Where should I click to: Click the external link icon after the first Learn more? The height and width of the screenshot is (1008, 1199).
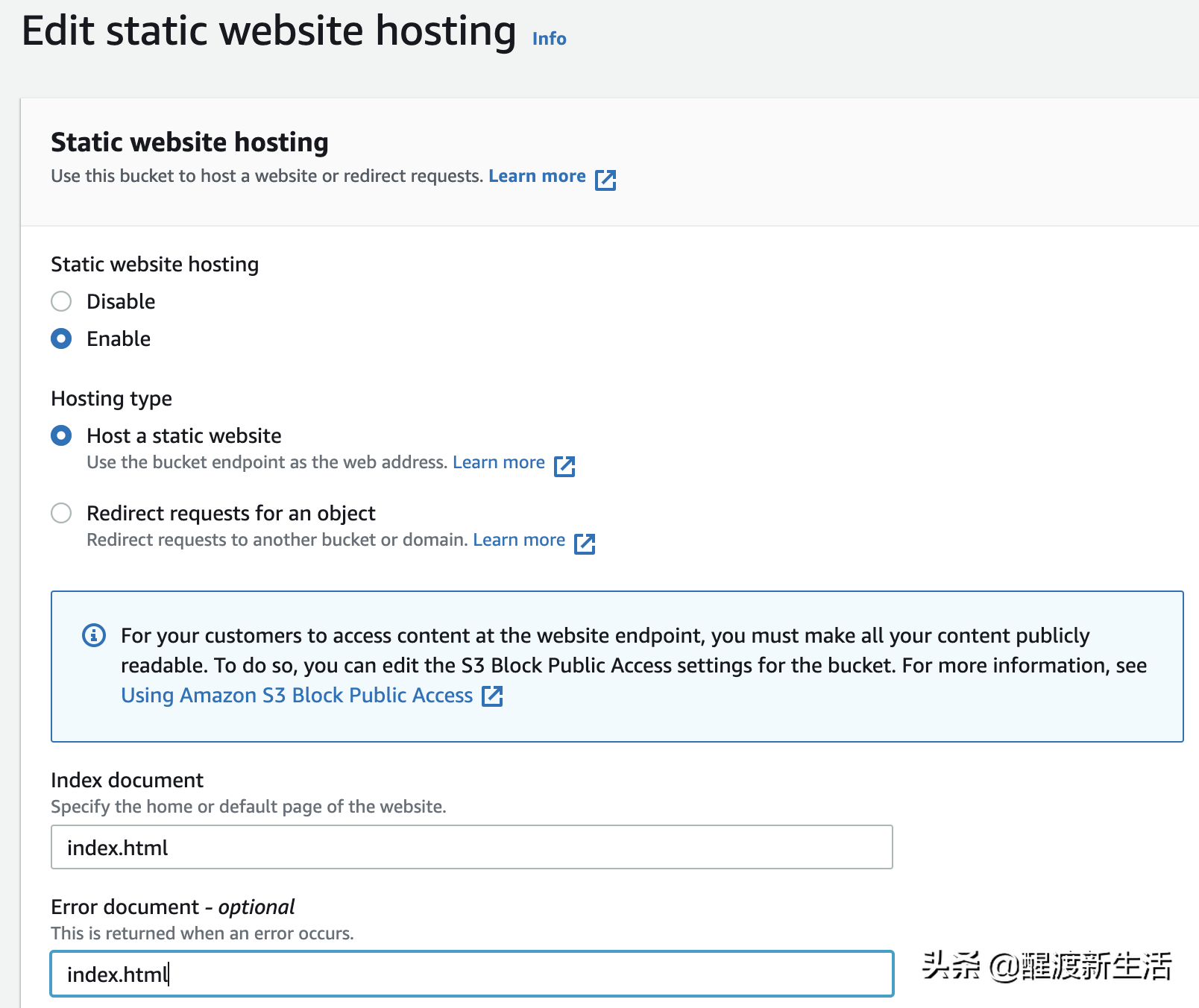(x=605, y=179)
